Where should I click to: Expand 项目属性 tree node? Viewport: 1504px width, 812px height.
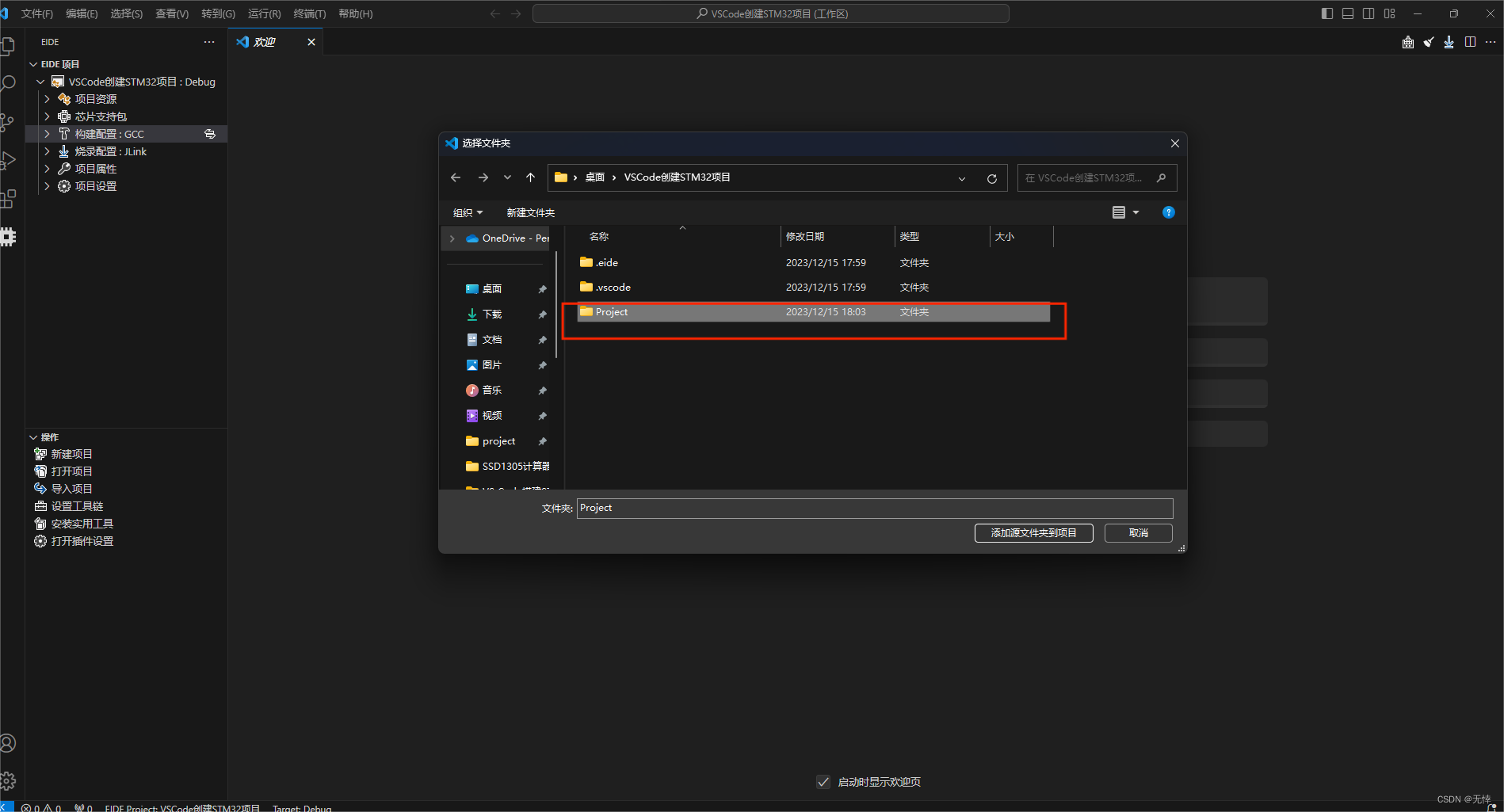pyautogui.click(x=47, y=169)
